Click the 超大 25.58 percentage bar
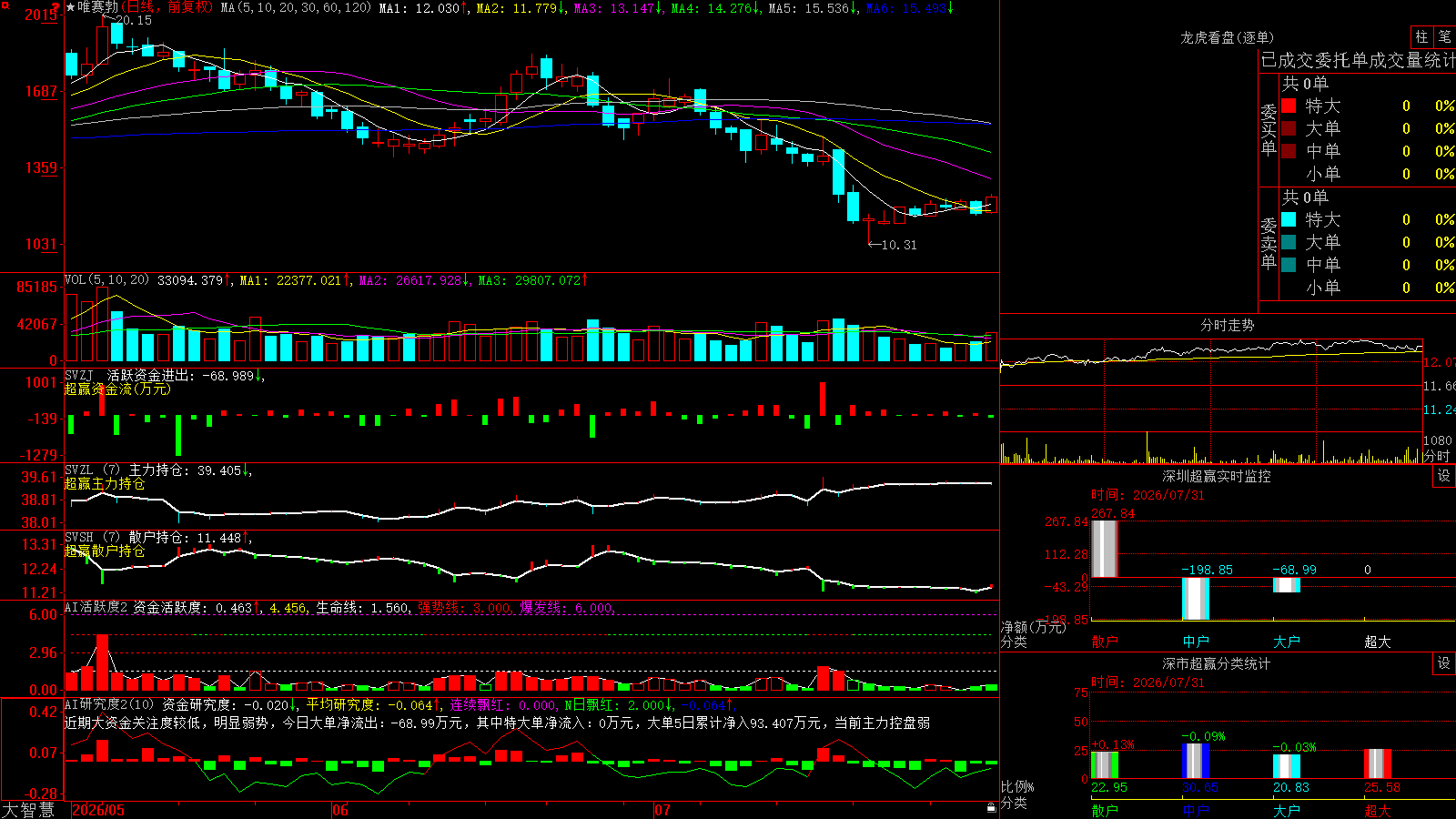The width and height of the screenshot is (1456, 819). coord(1378,763)
